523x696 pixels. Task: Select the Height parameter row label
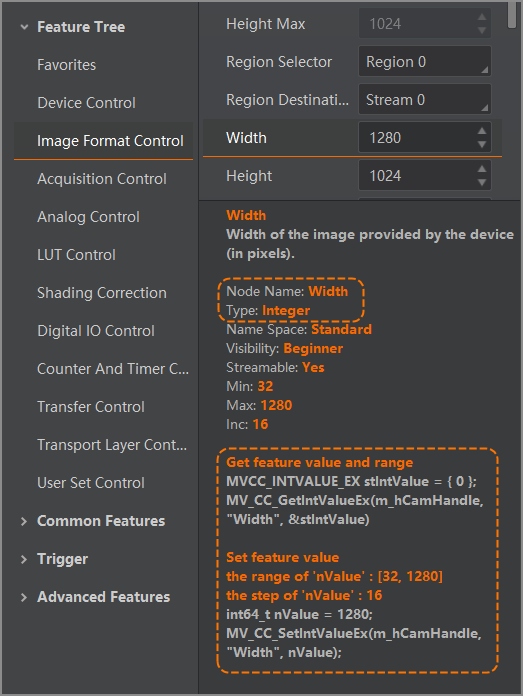pos(249,176)
